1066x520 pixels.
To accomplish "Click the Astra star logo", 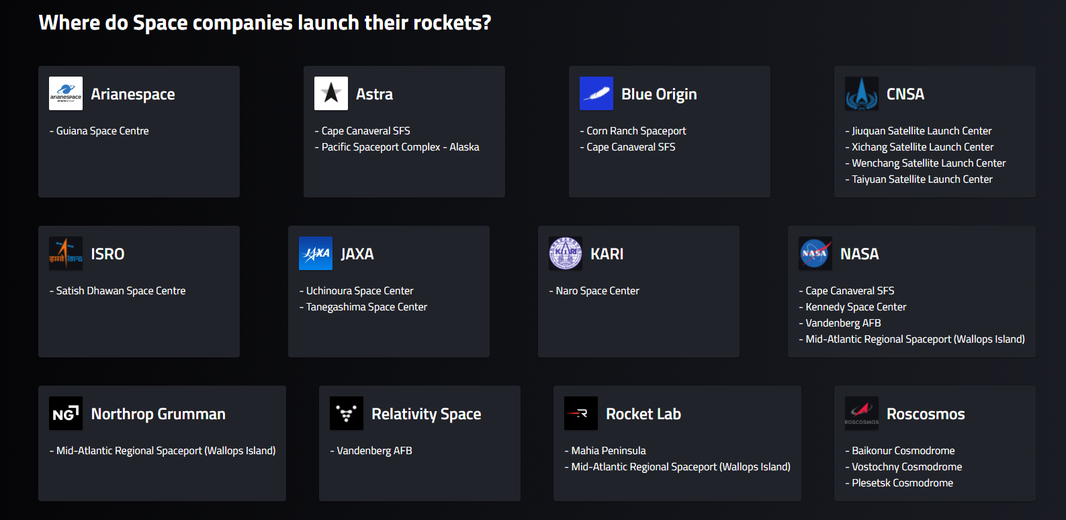I will (331, 93).
